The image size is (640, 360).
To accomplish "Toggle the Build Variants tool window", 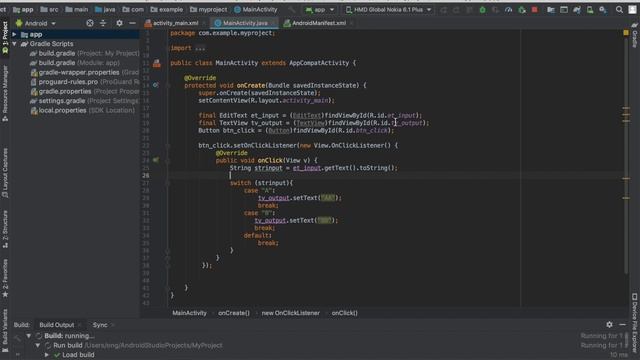I will coord(5,331).
